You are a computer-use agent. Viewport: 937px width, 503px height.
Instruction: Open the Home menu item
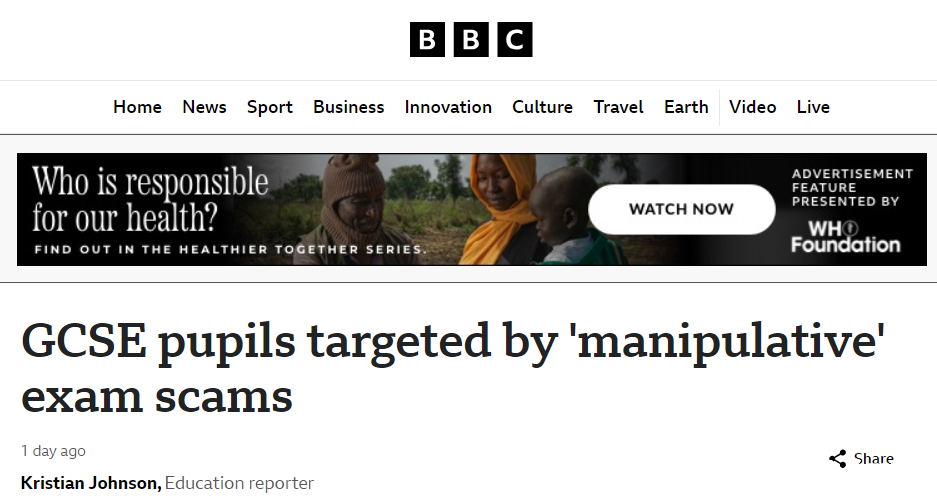click(x=137, y=107)
